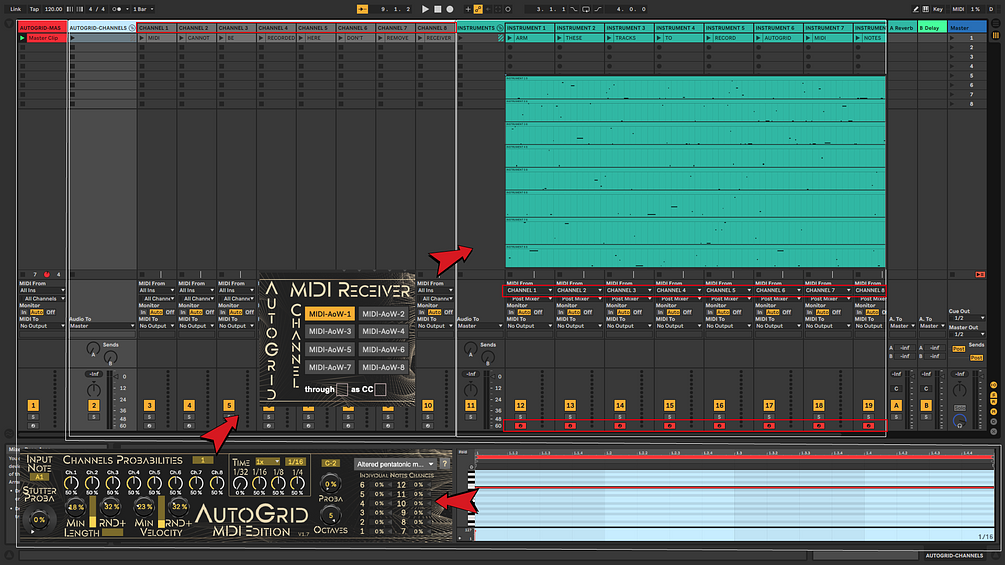This screenshot has height=565, width=1005.
Task: Arm recording on track 18
Action: [818, 425]
